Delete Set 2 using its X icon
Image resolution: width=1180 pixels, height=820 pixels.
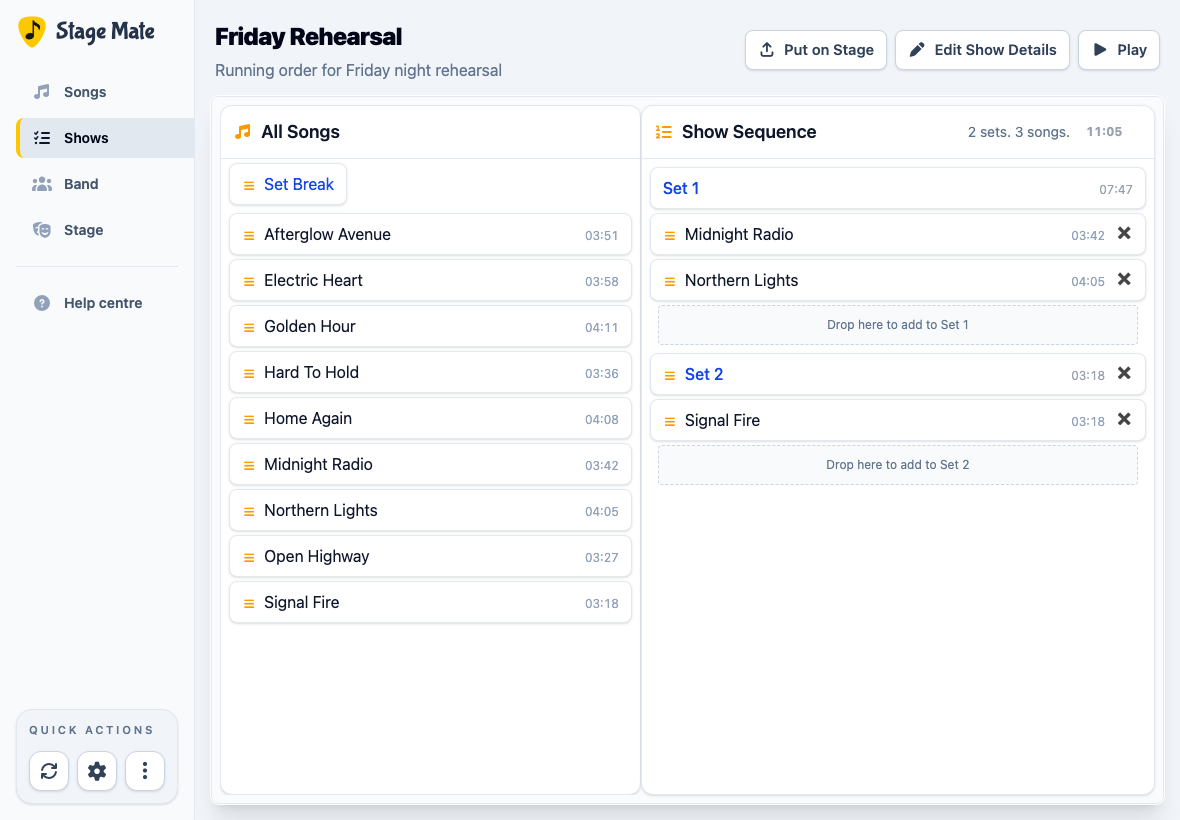tap(1124, 373)
